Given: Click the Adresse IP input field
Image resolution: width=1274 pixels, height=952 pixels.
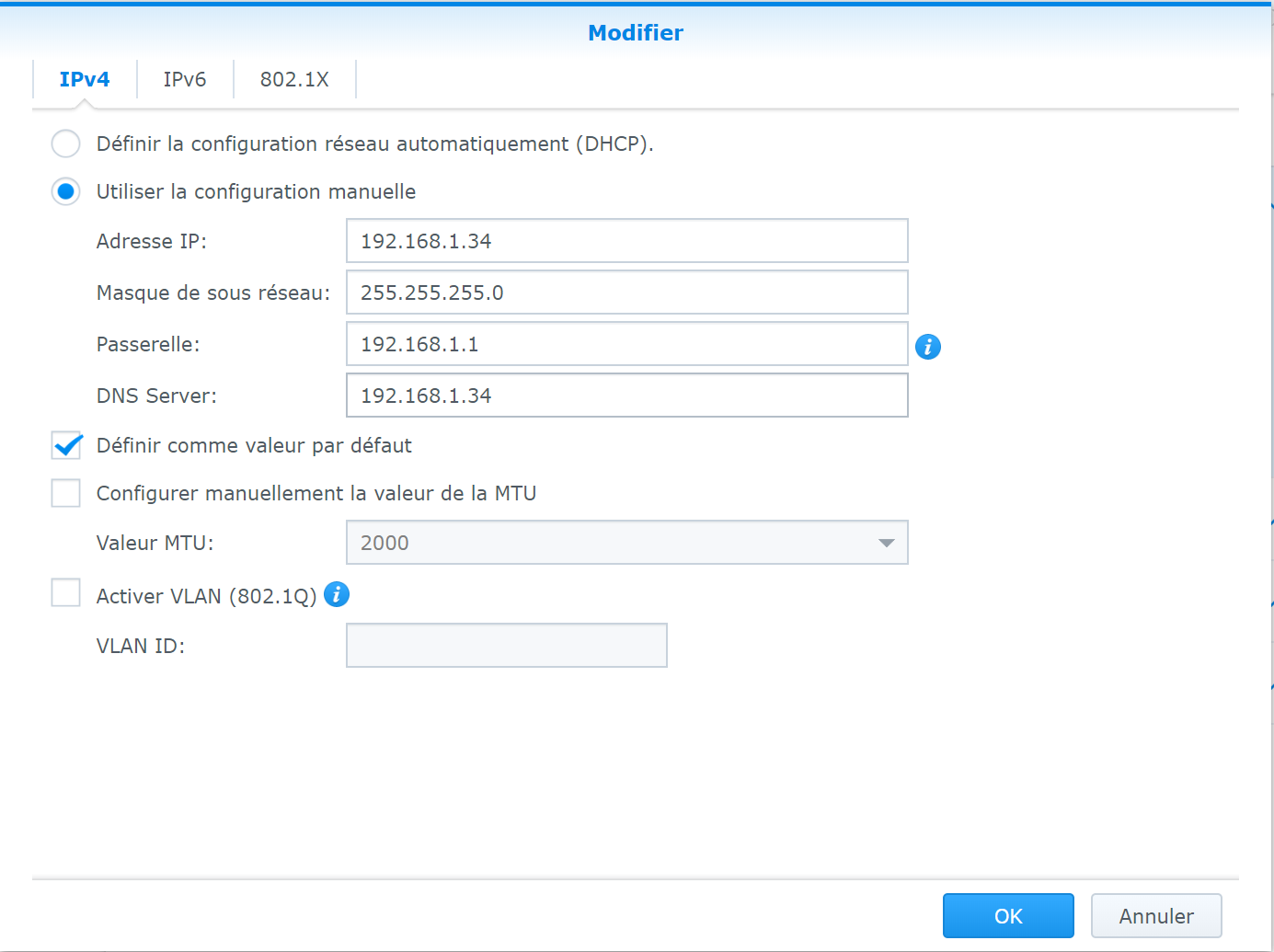Looking at the screenshot, I should [627, 241].
